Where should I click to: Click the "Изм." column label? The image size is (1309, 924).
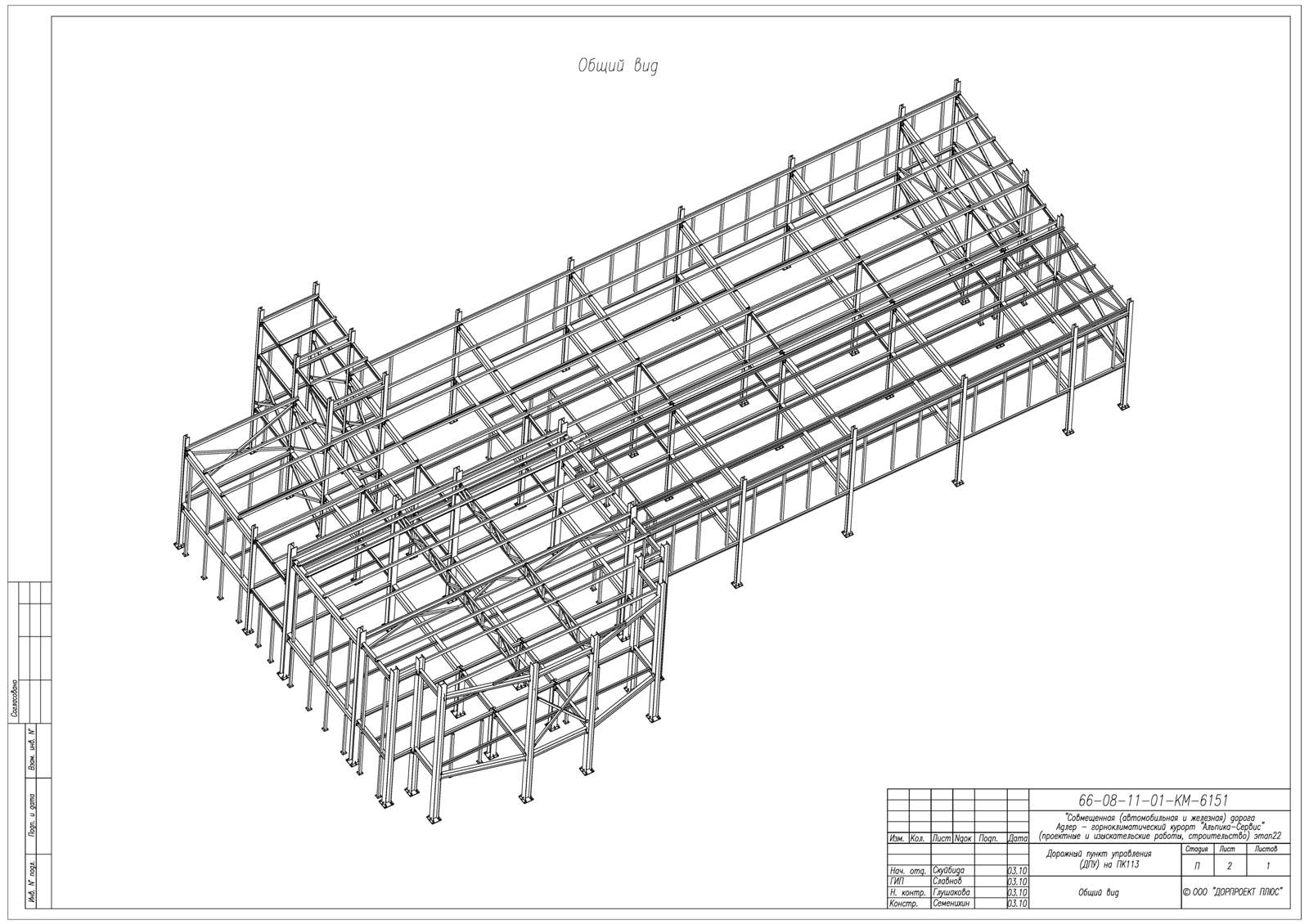pyautogui.click(x=896, y=839)
